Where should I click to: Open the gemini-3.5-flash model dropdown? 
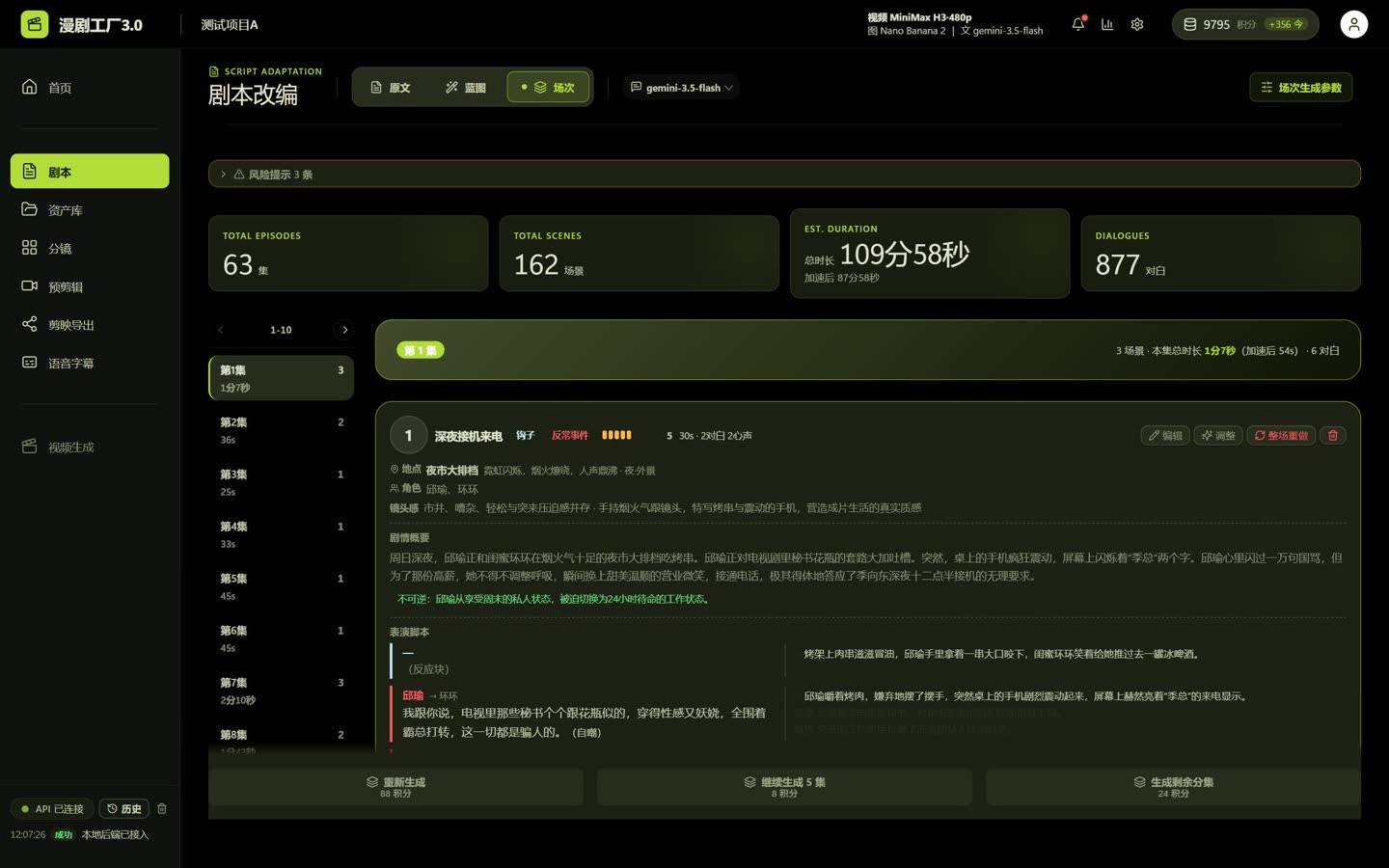pyautogui.click(x=681, y=88)
